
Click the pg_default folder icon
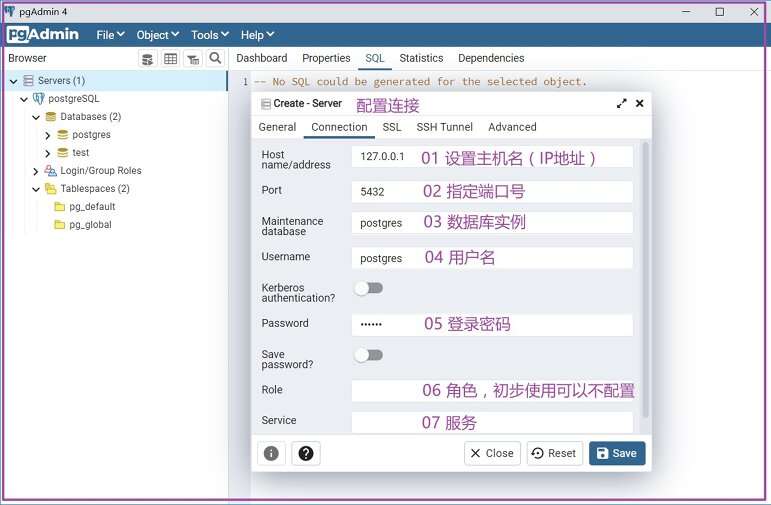[59, 207]
